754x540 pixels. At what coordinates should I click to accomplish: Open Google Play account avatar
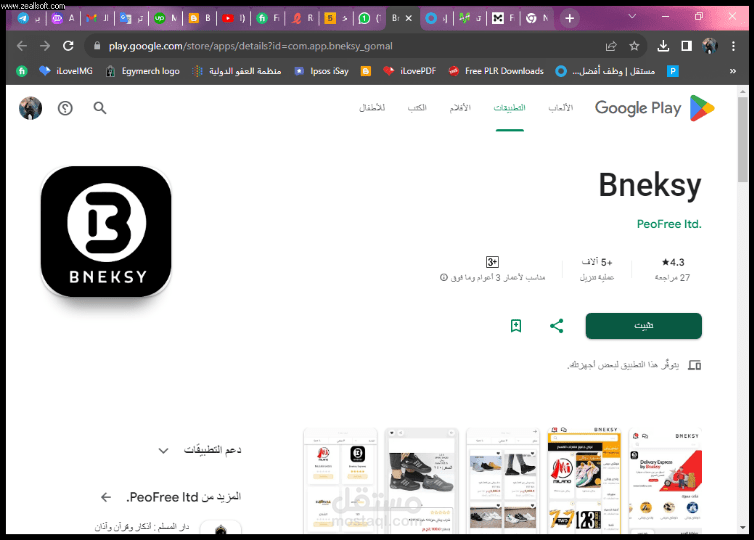(30, 108)
